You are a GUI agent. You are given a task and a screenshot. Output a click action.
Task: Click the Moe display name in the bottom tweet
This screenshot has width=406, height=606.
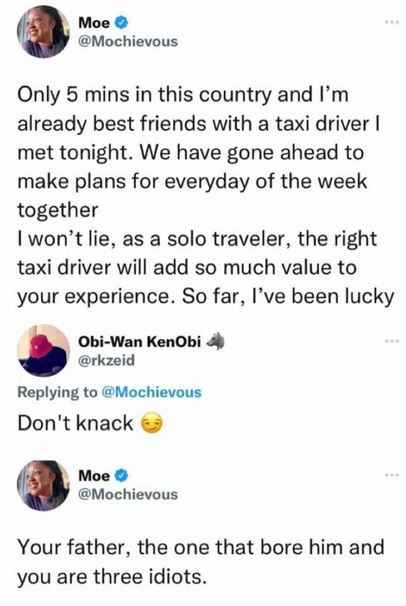(x=94, y=476)
